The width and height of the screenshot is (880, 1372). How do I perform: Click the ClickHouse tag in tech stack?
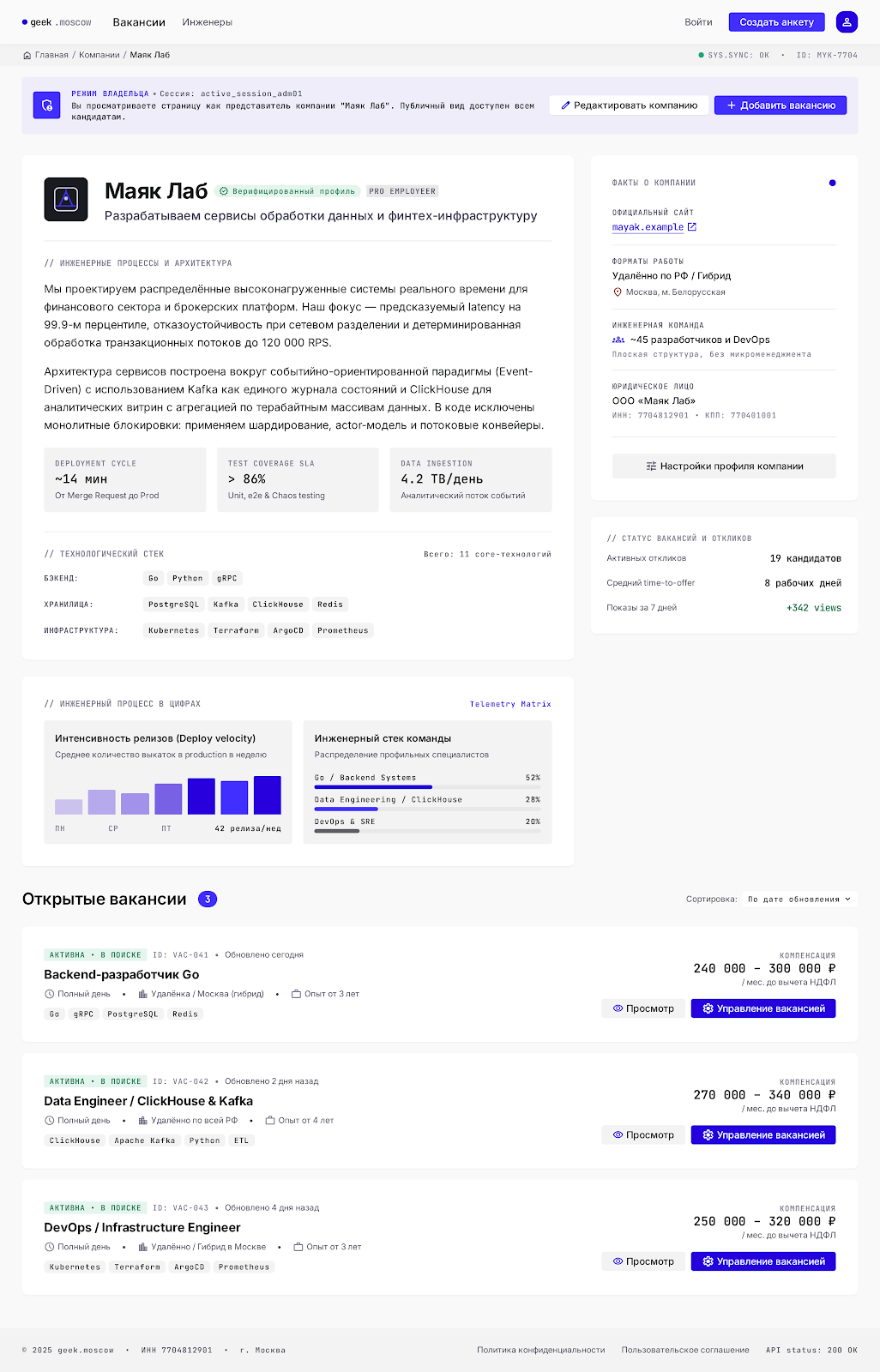click(x=278, y=605)
